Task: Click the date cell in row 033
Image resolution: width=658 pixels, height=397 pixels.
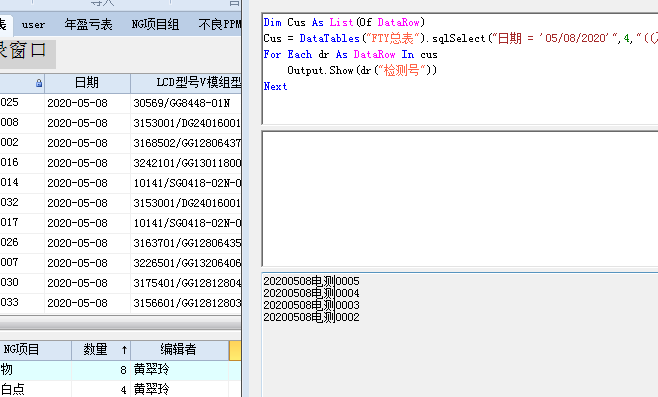Action: pos(87,303)
